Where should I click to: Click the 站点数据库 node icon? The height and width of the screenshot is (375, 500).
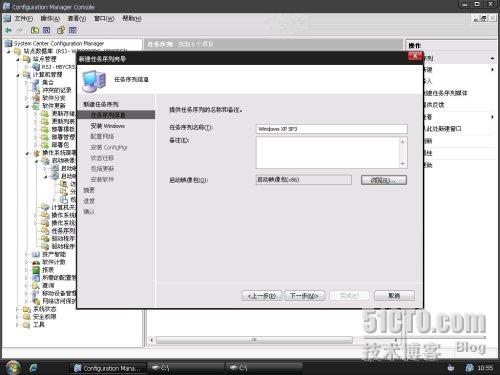[17, 51]
